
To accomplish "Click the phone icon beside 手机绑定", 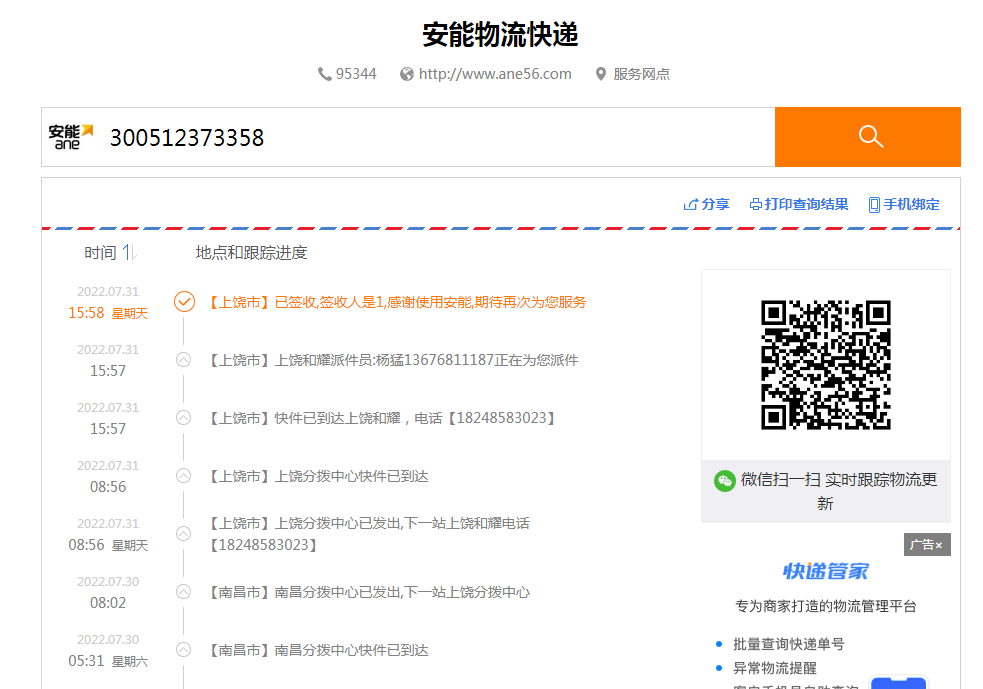I will 874,204.
